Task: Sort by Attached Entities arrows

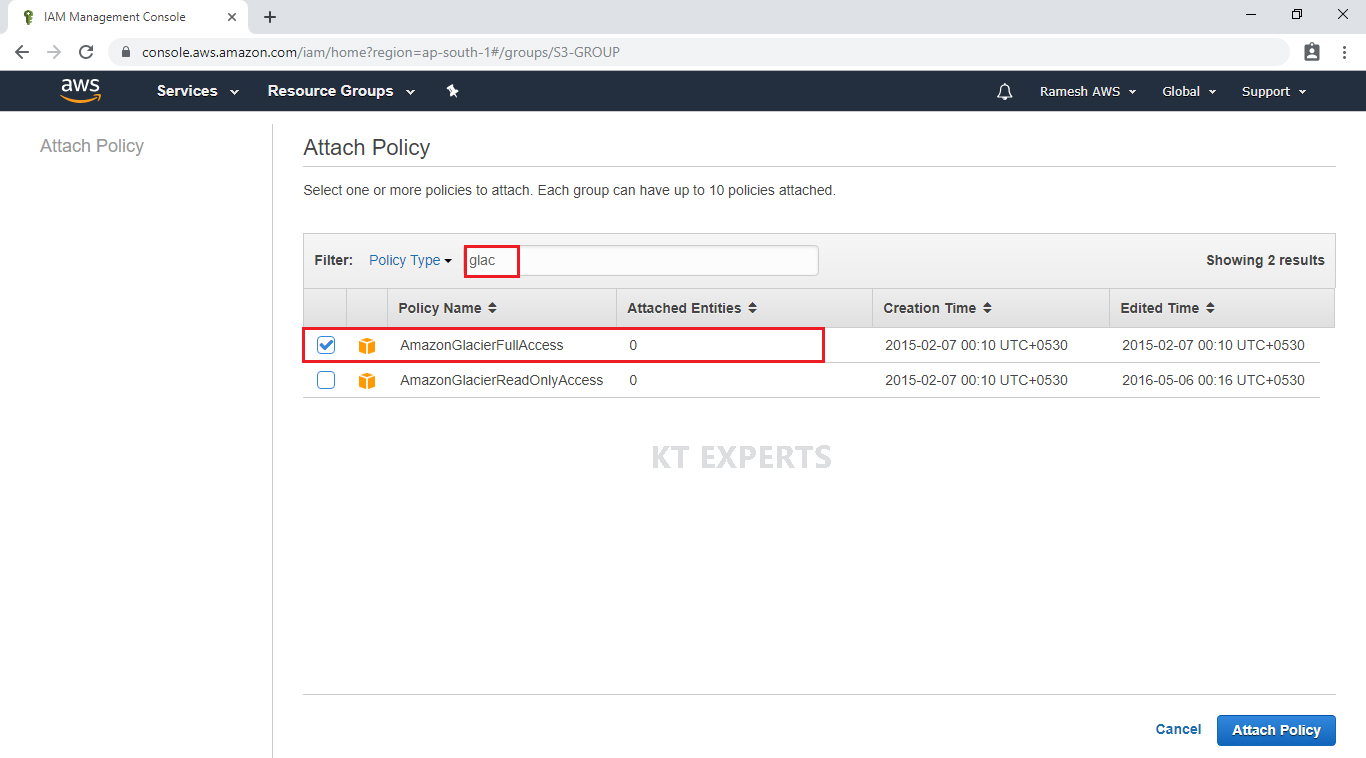Action: [x=752, y=308]
